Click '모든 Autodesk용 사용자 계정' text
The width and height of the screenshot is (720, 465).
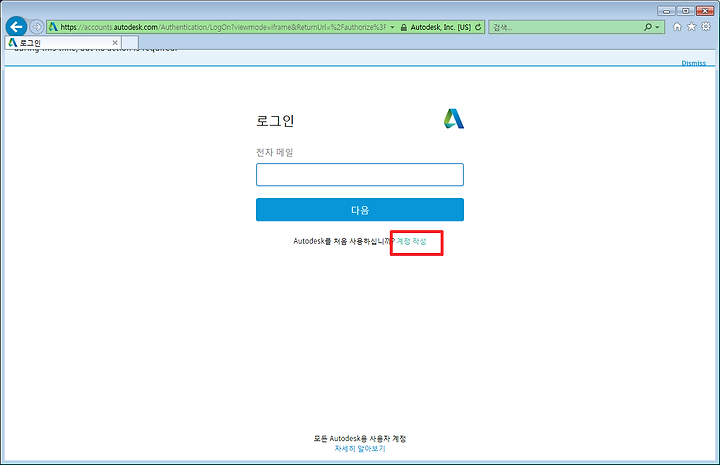coord(360,438)
